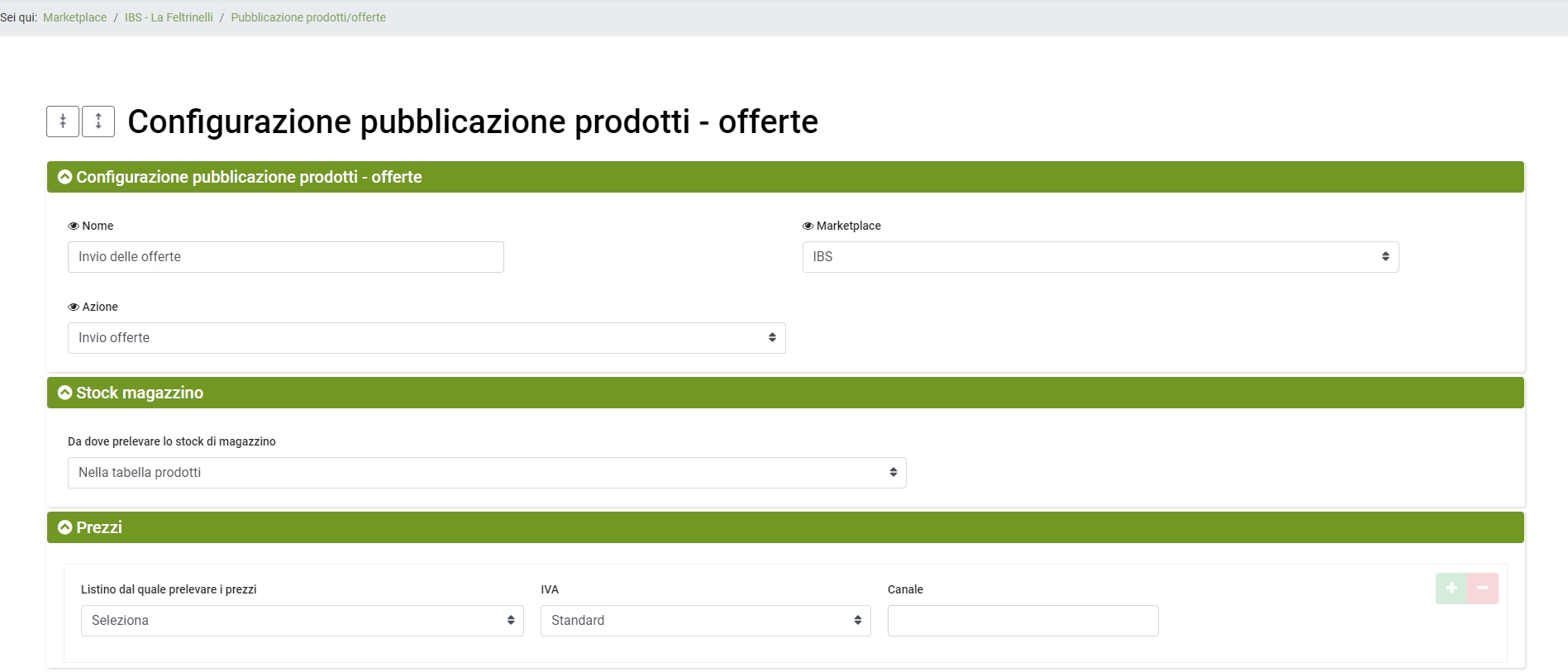Open the Azione dropdown showing Invio offerte

427,338
